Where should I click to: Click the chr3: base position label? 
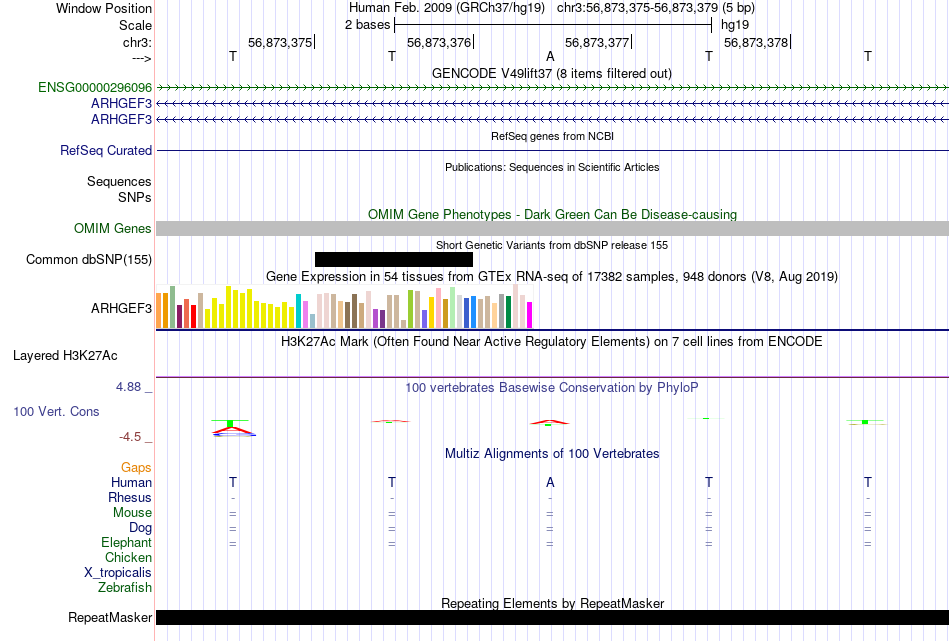(137, 42)
